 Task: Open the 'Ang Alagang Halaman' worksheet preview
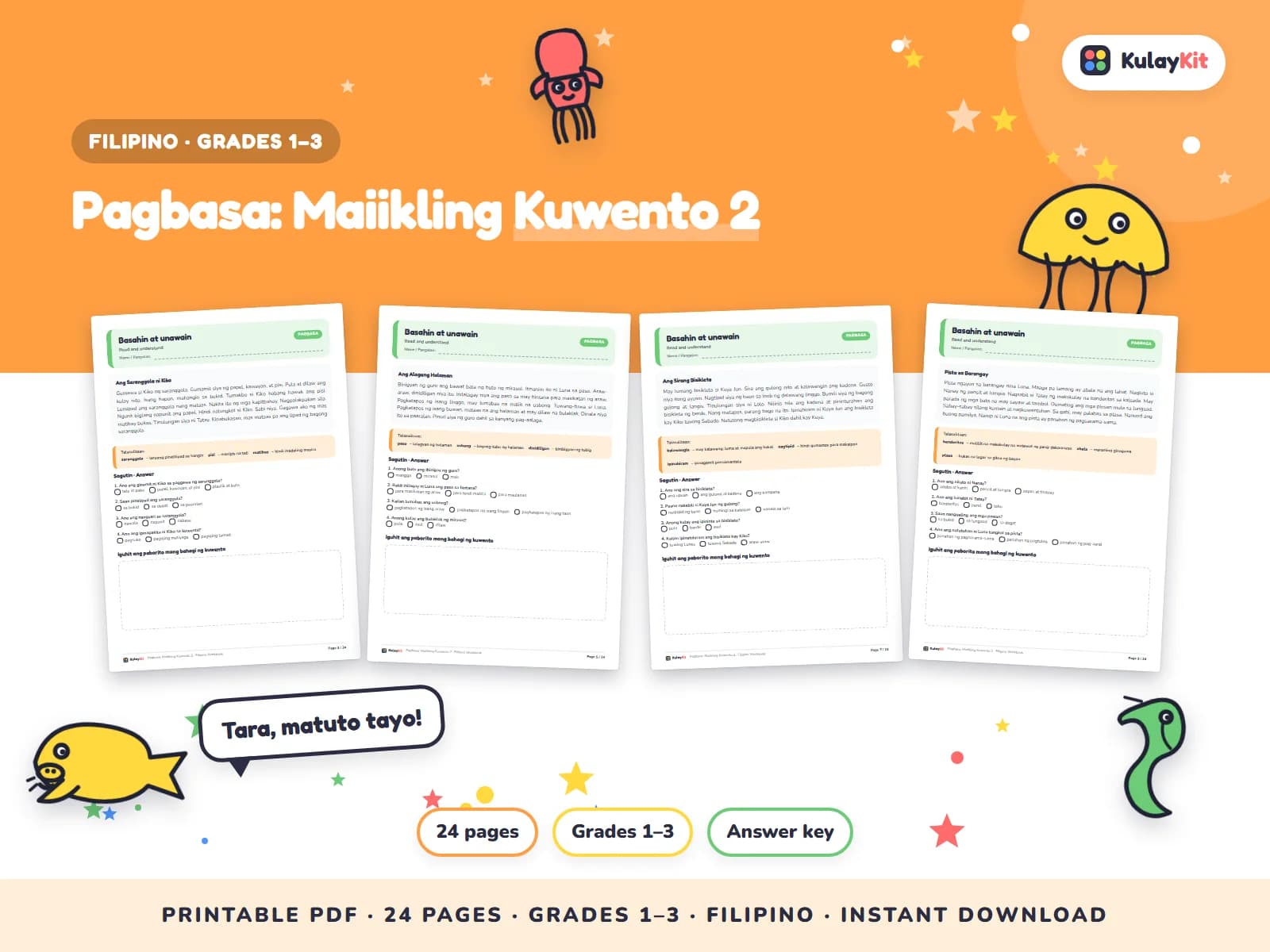[x=498, y=487]
